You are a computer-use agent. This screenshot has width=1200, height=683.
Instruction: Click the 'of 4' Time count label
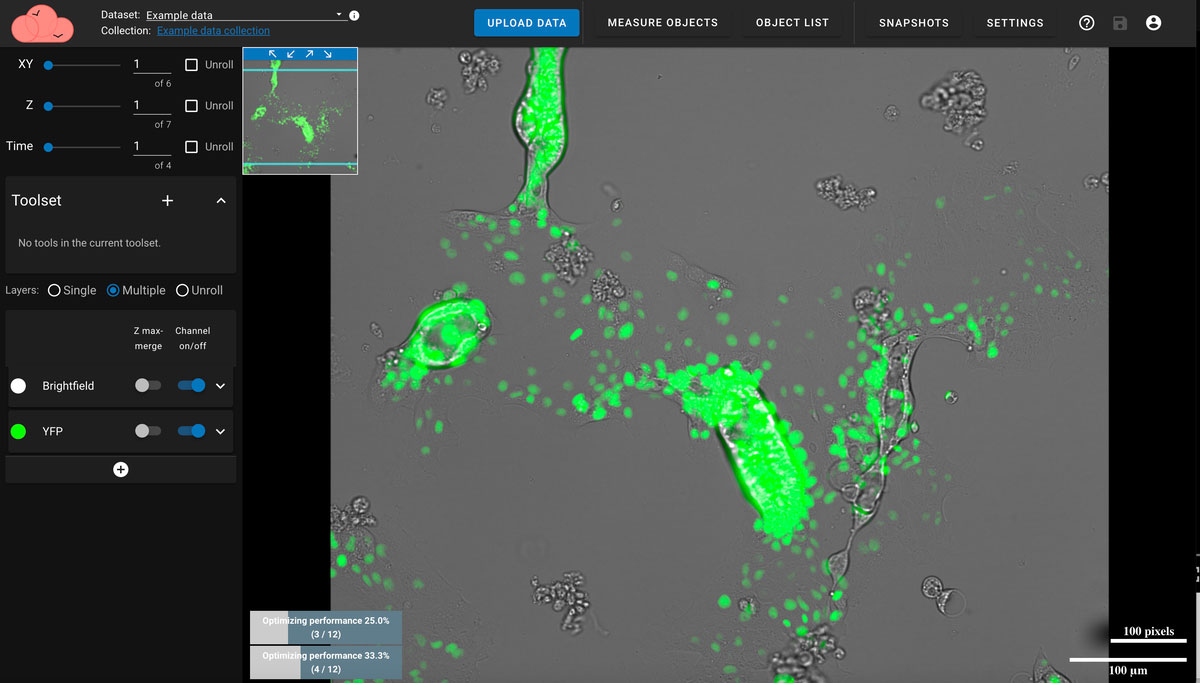(163, 166)
